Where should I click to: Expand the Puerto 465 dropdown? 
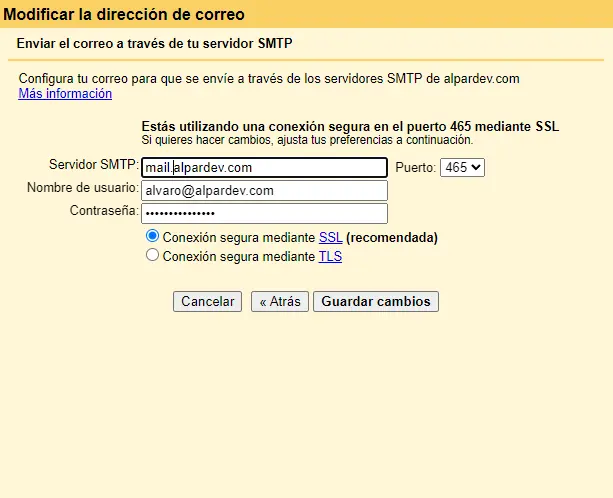pyautogui.click(x=462, y=168)
